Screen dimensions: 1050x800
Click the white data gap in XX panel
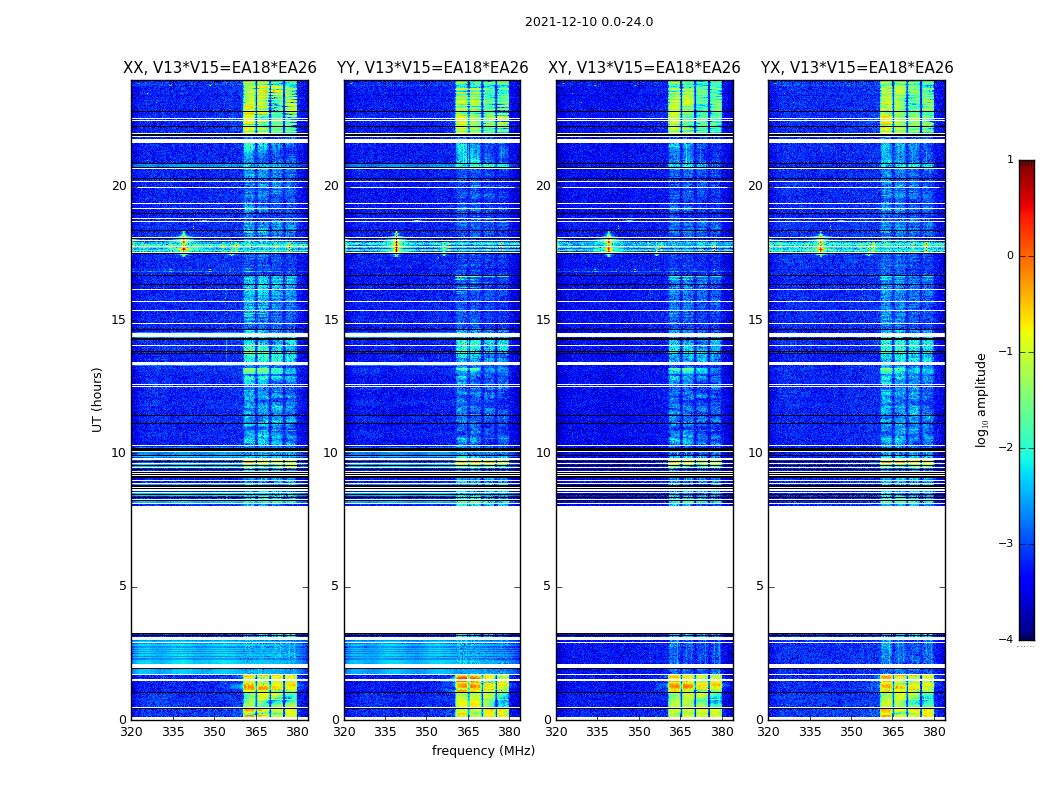[x=219, y=570]
